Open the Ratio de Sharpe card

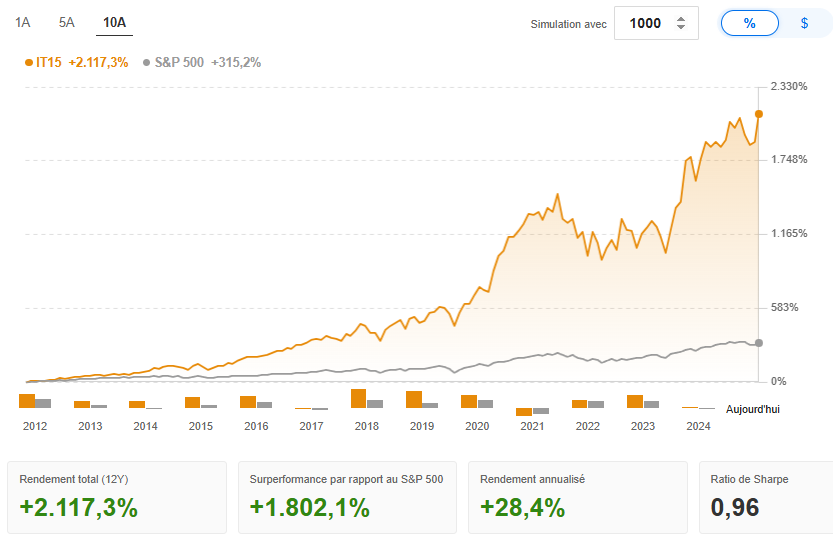[765, 497]
